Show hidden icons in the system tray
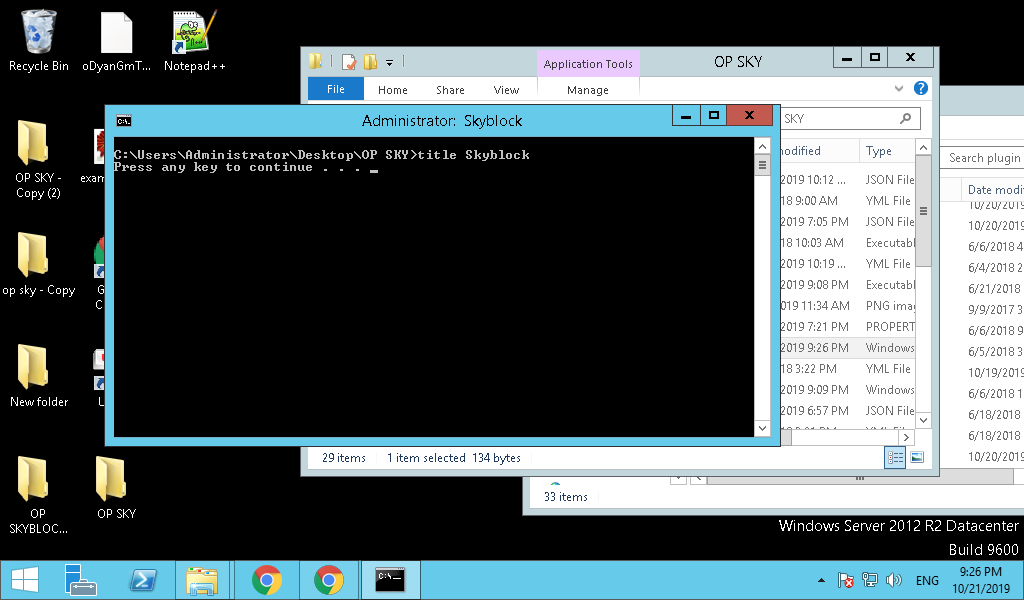Screen dimensions: 1024x600 coord(821,580)
